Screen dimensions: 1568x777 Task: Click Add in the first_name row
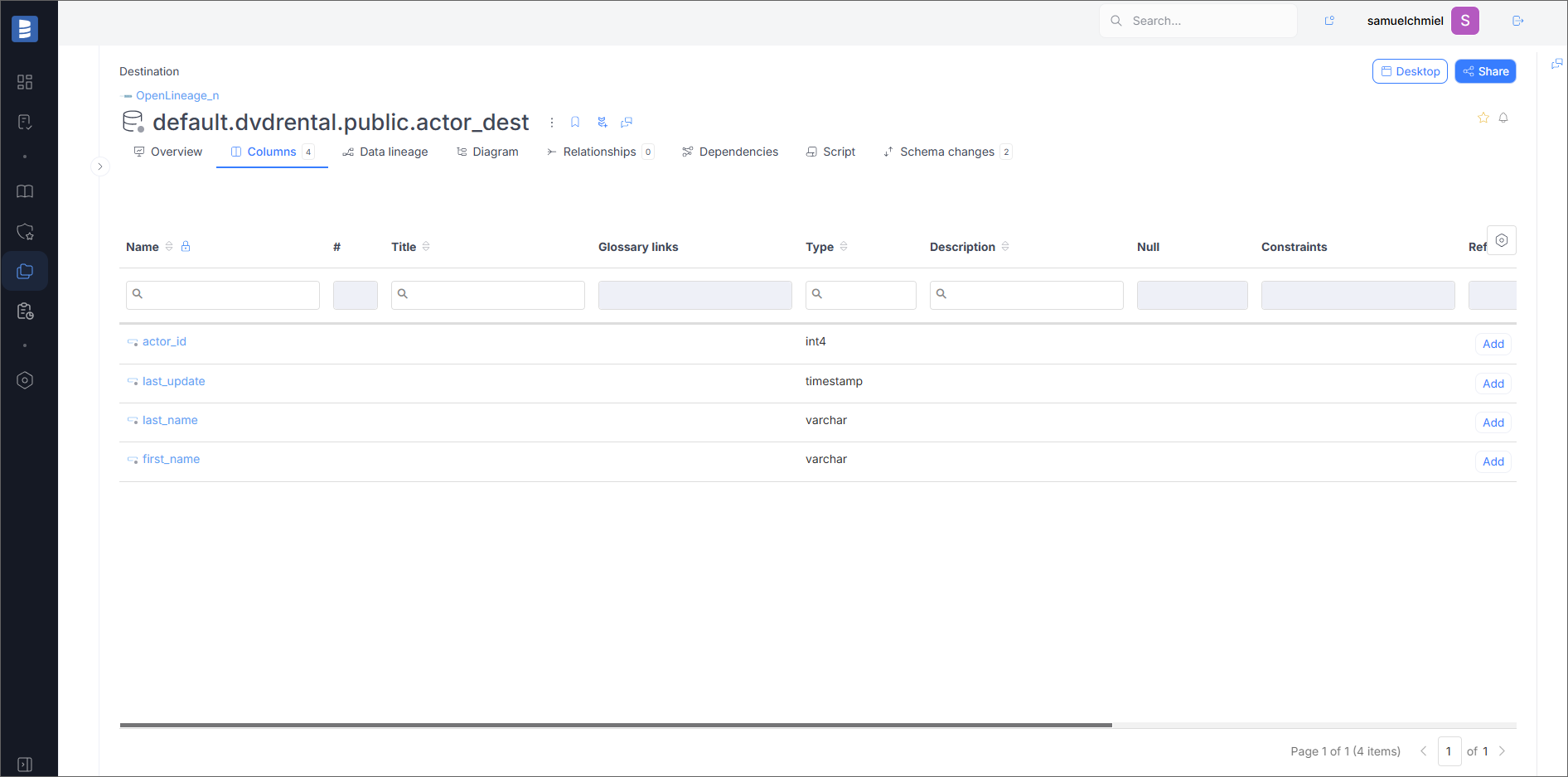click(x=1493, y=461)
